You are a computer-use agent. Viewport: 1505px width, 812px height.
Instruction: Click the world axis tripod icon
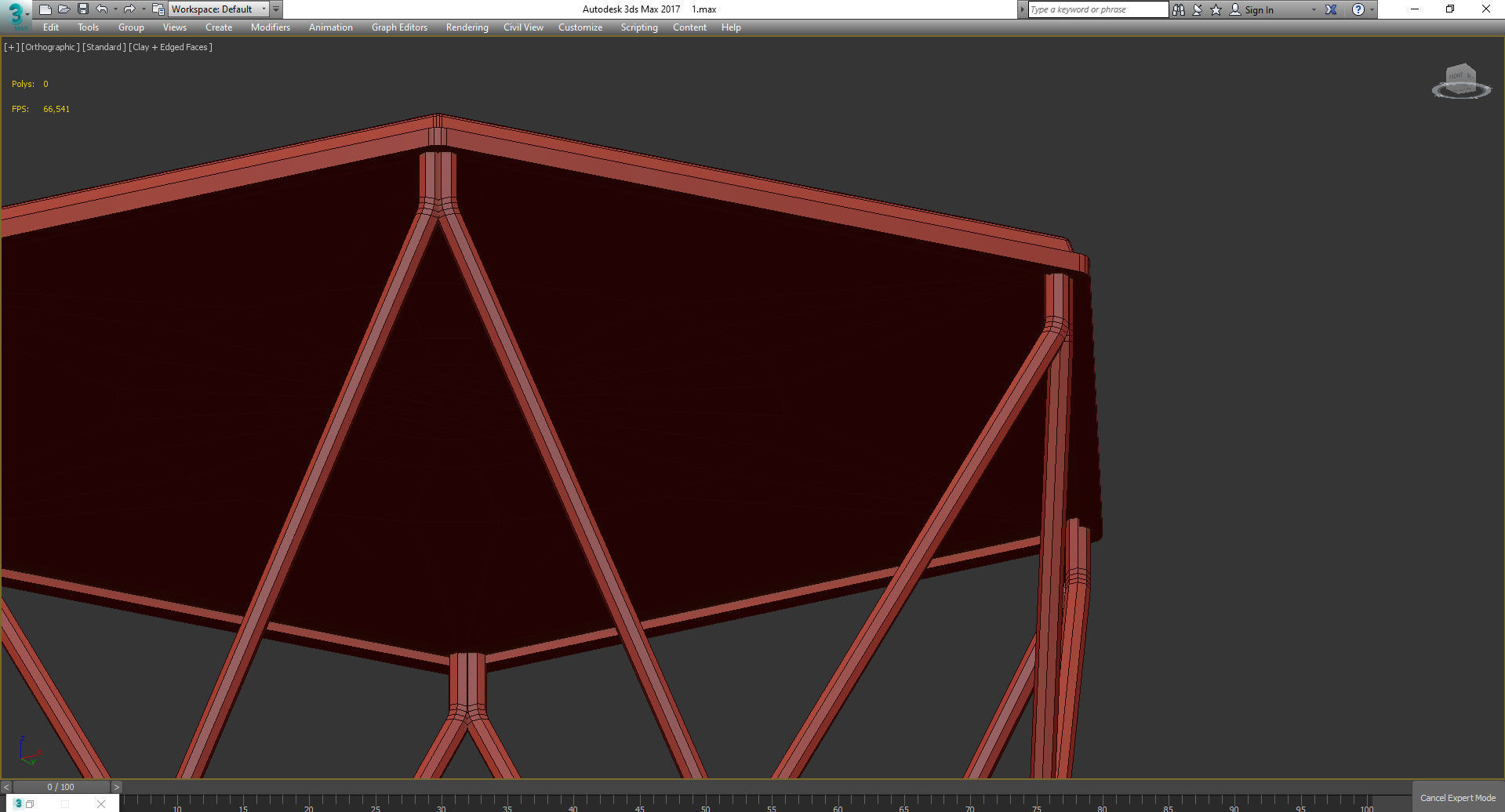pos(29,751)
